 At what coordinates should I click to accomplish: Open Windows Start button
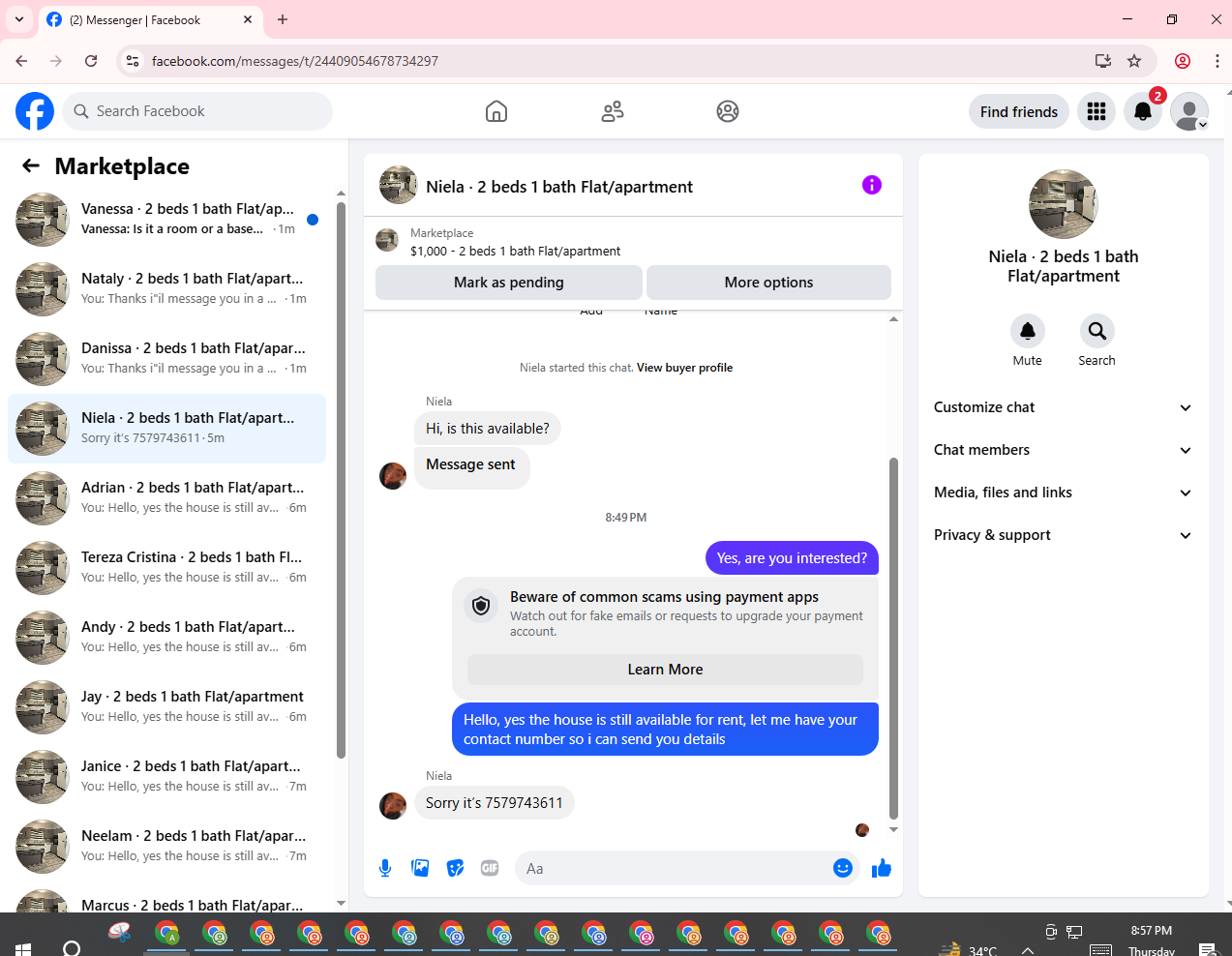click(x=23, y=948)
